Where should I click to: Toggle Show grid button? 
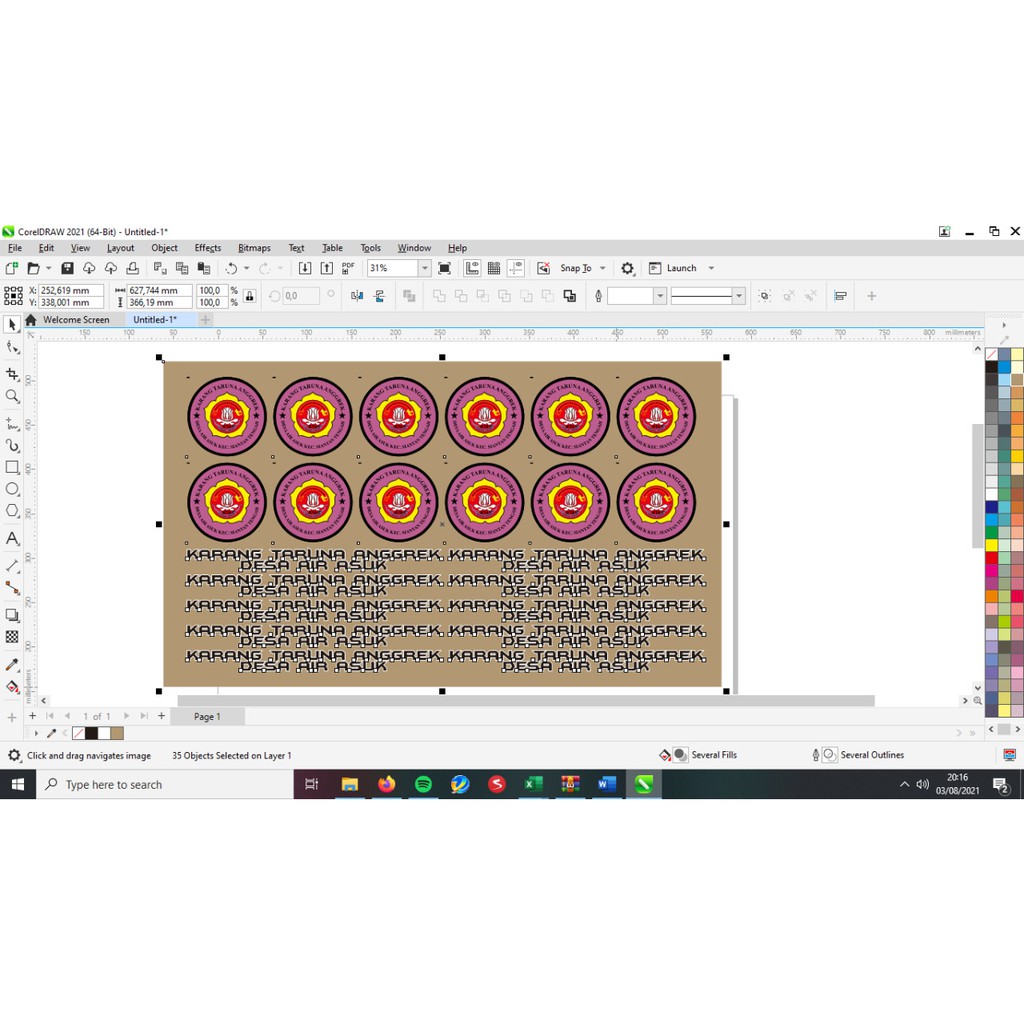click(494, 268)
